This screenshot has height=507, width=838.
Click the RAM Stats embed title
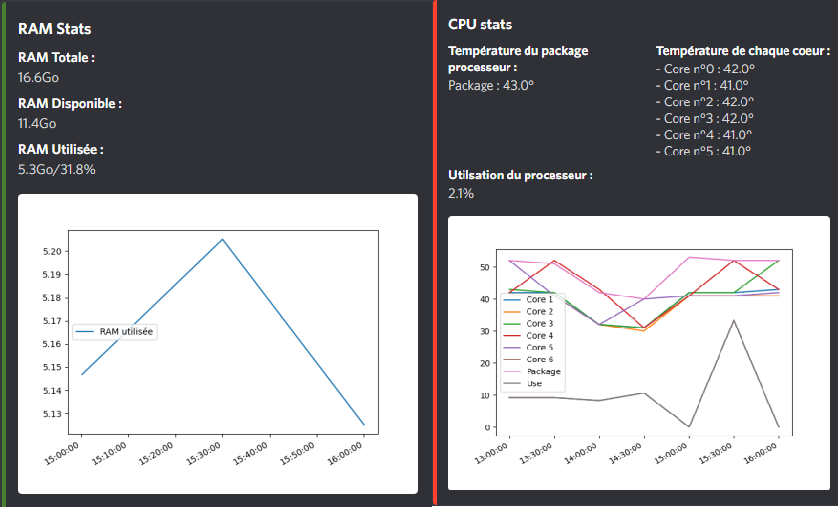coord(55,30)
